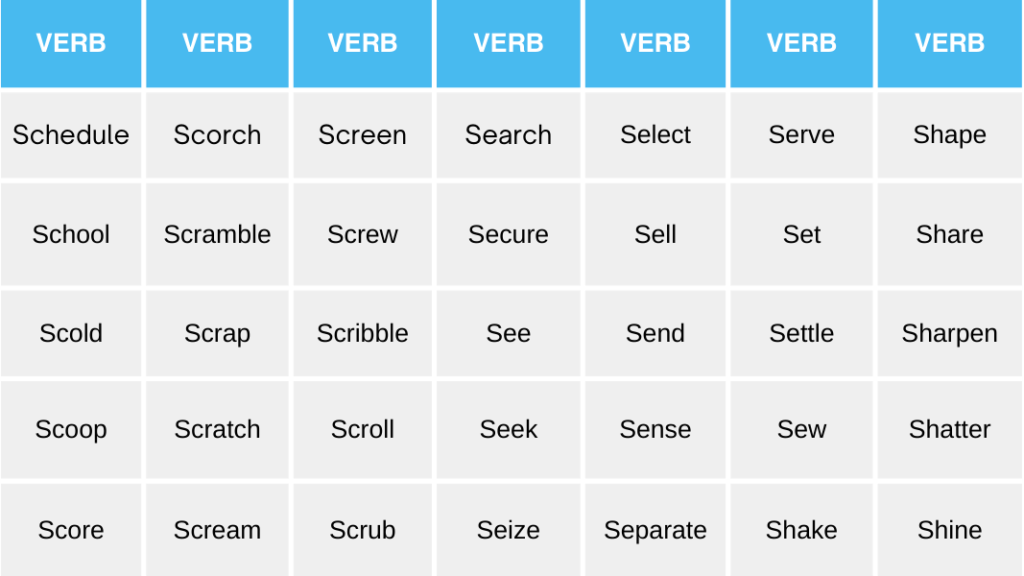The width and height of the screenshot is (1024, 576).
Task: Click the VERB header above Schedule
Action: (71, 44)
